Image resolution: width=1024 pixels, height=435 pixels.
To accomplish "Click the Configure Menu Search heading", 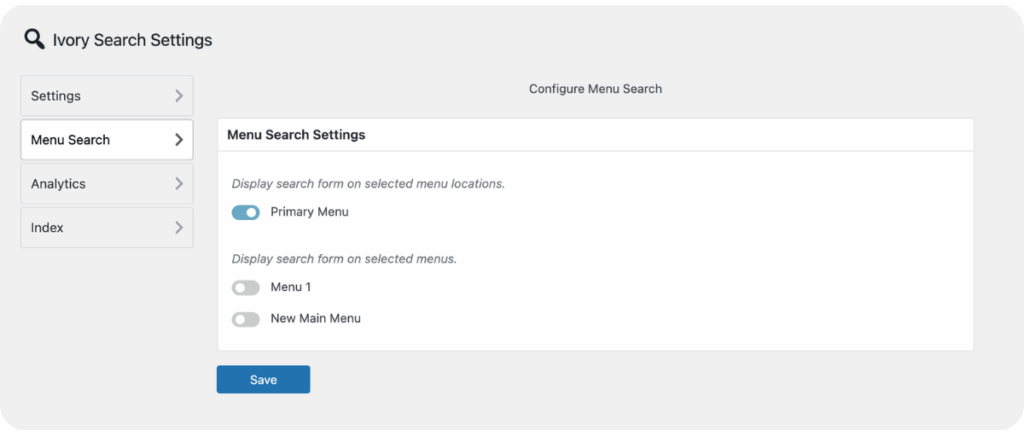I will (x=596, y=89).
